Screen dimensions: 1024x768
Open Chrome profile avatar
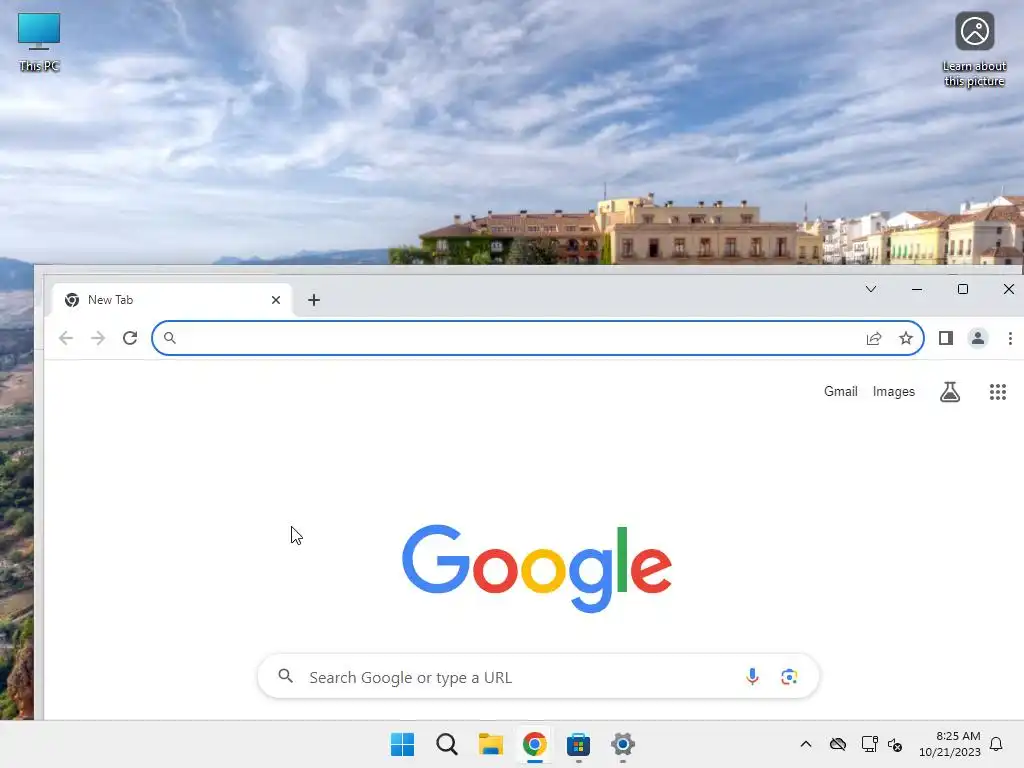click(x=978, y=338)
